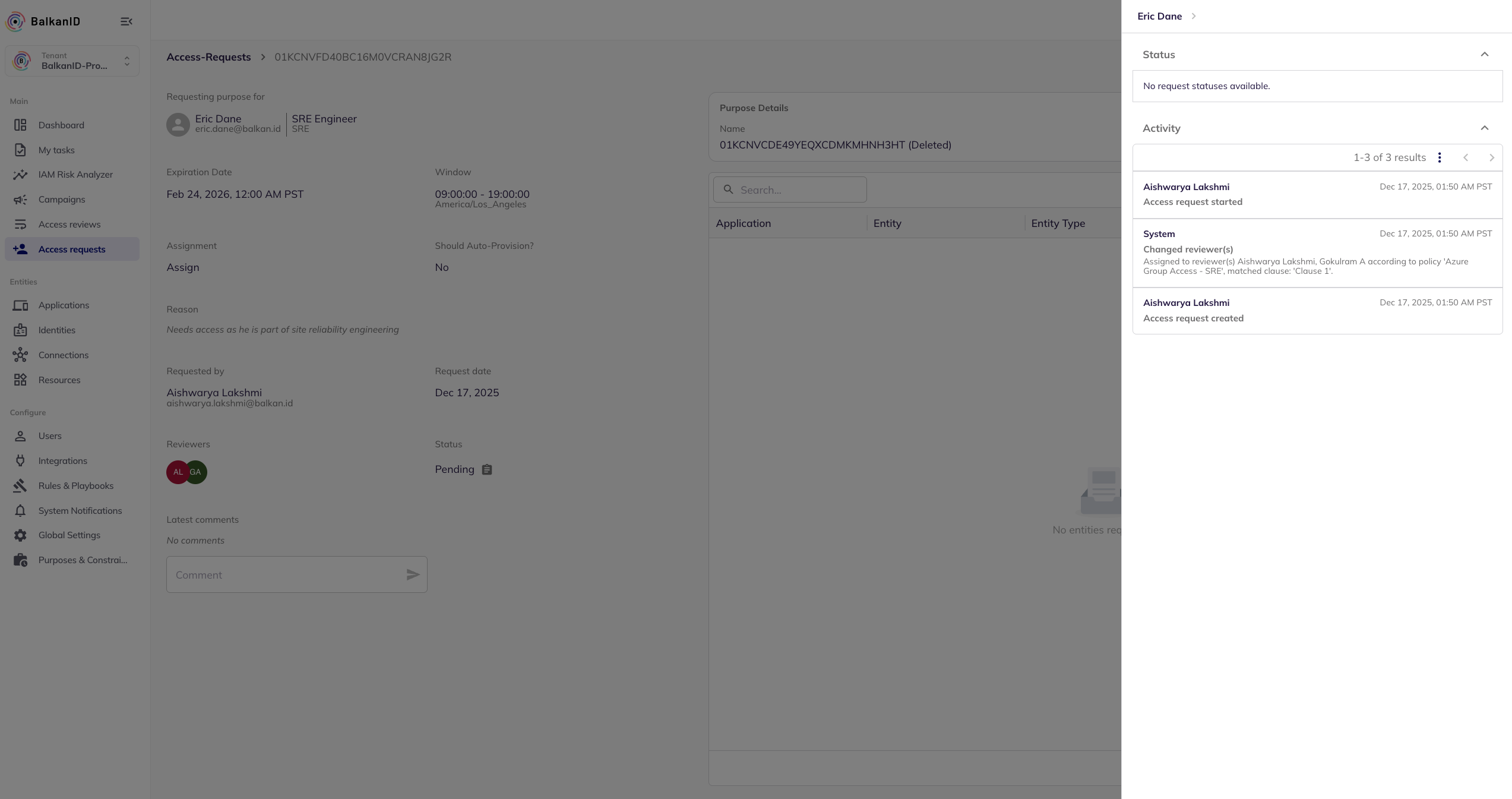Image resolution: width=1512 pixels, height=799 pixels.
Task: Click the IAM Risk Analyzer icon
Action: (20, 175)
